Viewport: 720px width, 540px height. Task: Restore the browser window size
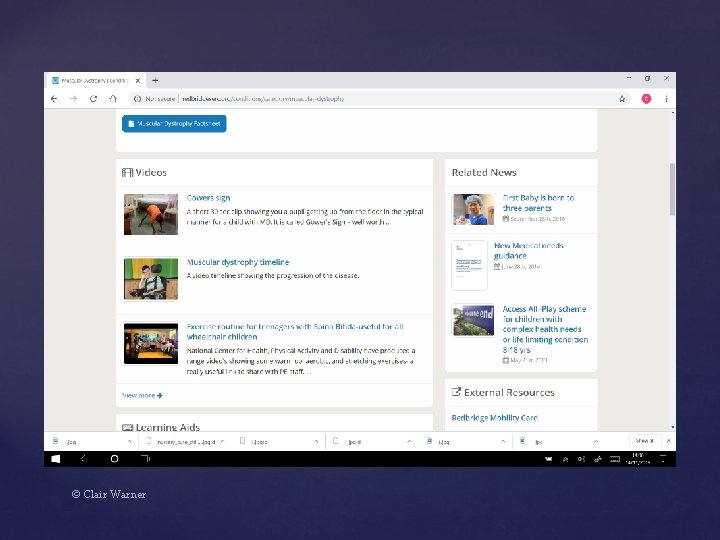(647, 79)
